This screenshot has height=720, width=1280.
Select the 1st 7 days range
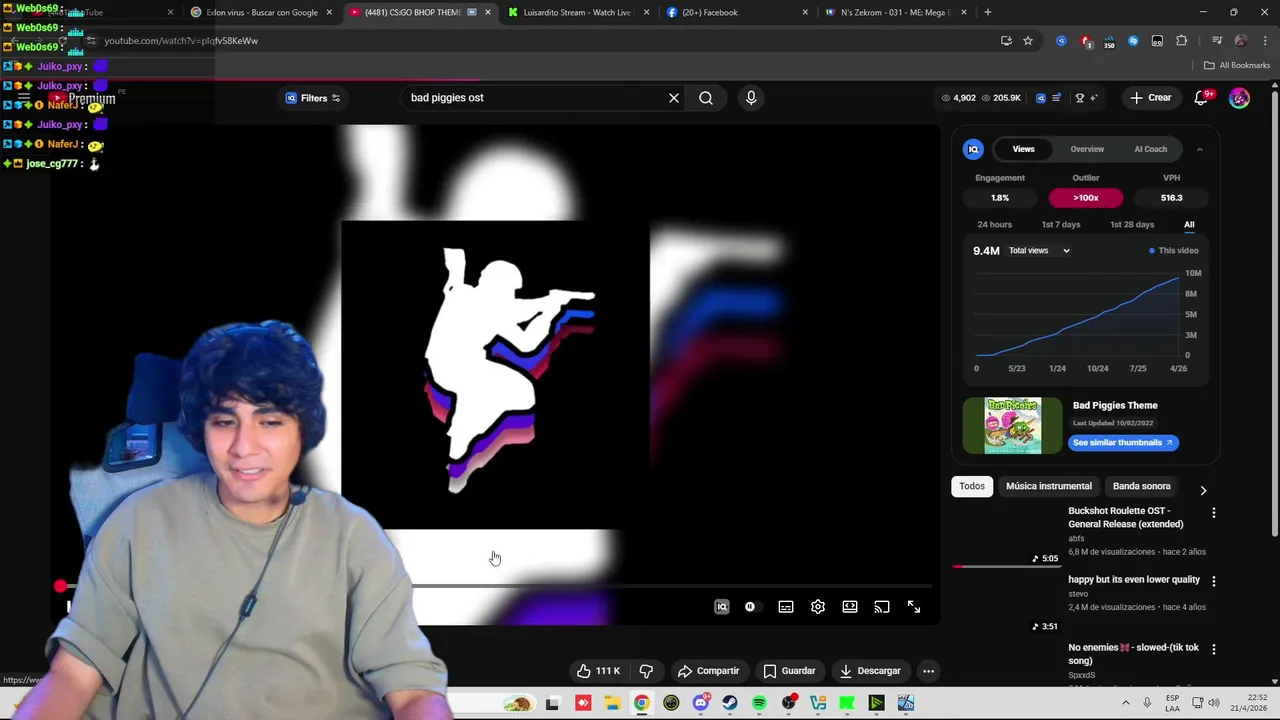point(1061,225)
